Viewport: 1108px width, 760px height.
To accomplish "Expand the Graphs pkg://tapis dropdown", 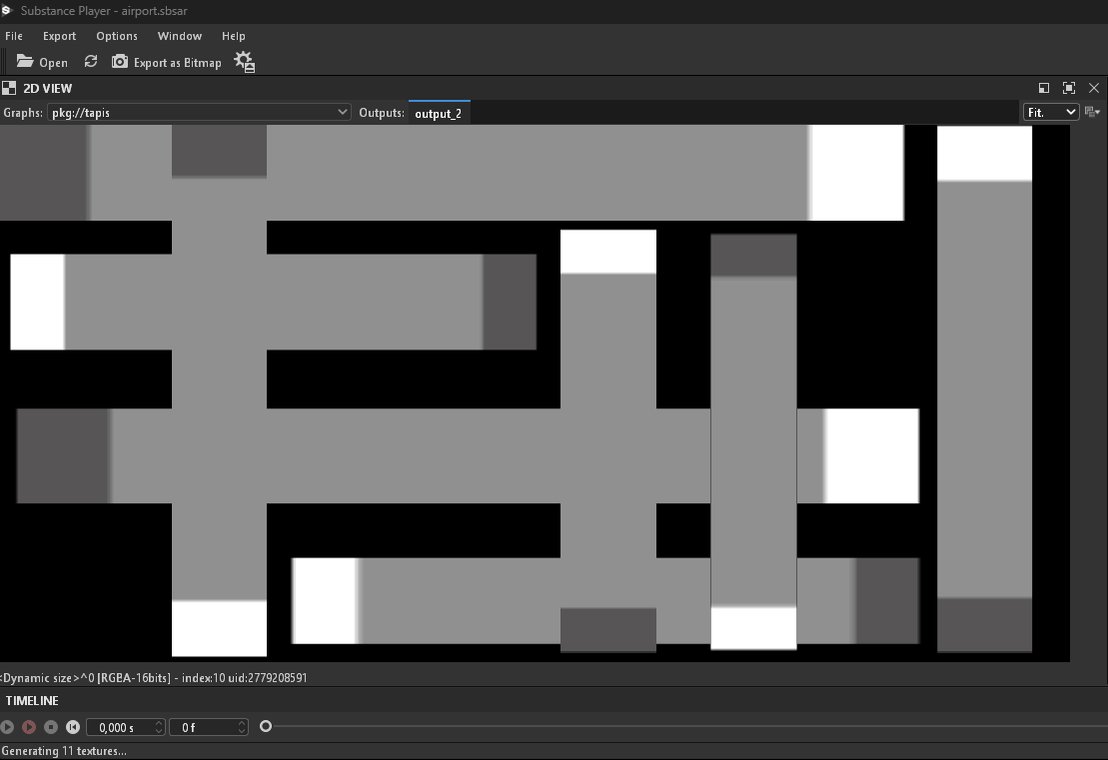I will click(x=199, y=112).
